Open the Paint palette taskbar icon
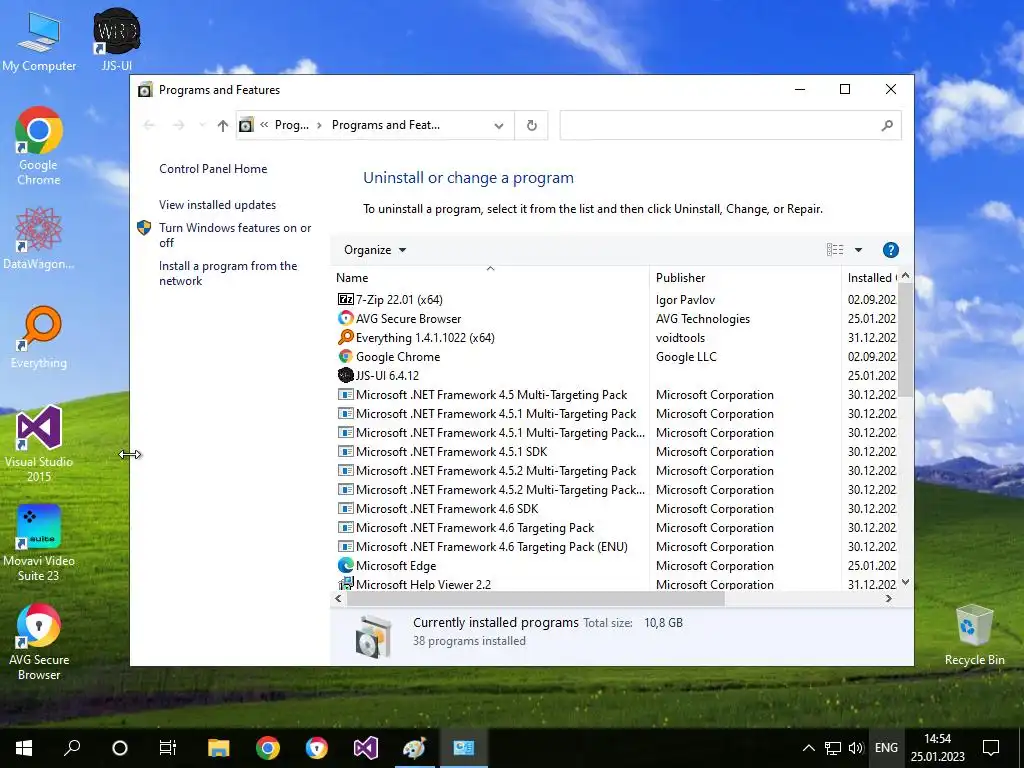The width and height of the screenshot is (1024, 768). pyautogui.click(x=414, y=748)
